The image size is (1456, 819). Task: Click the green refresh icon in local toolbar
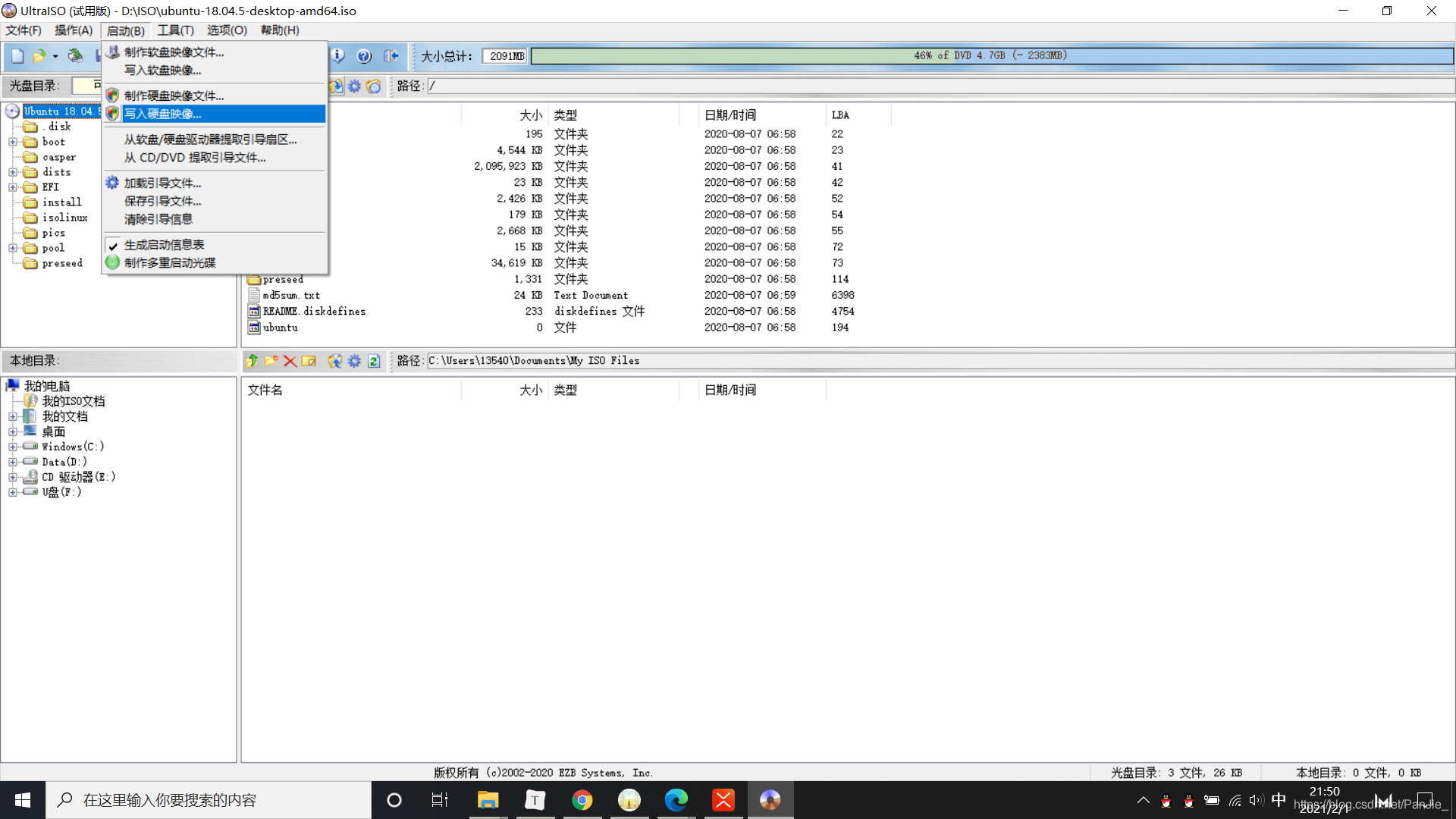pyautogui.click(x=374, y=361)
